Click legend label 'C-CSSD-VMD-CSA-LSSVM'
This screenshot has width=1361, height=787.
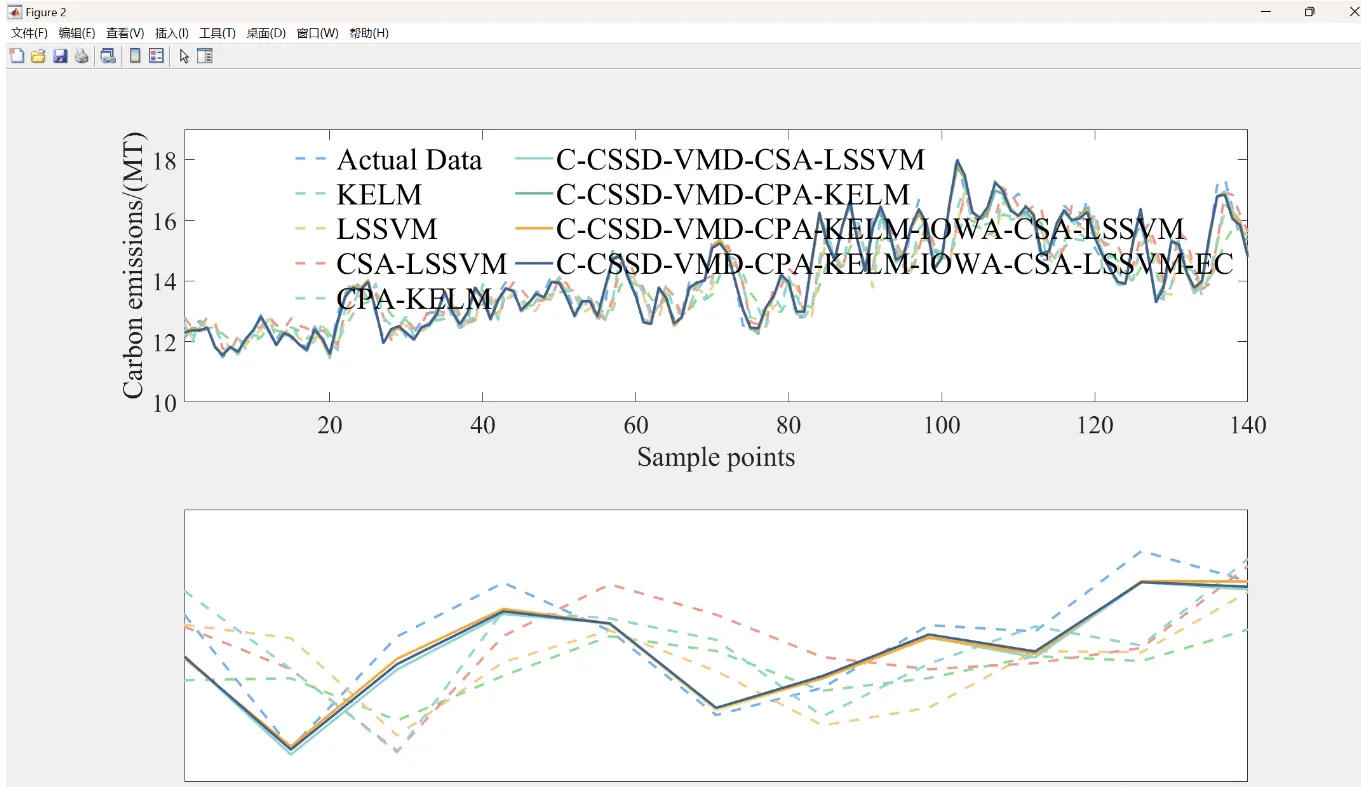741,160
